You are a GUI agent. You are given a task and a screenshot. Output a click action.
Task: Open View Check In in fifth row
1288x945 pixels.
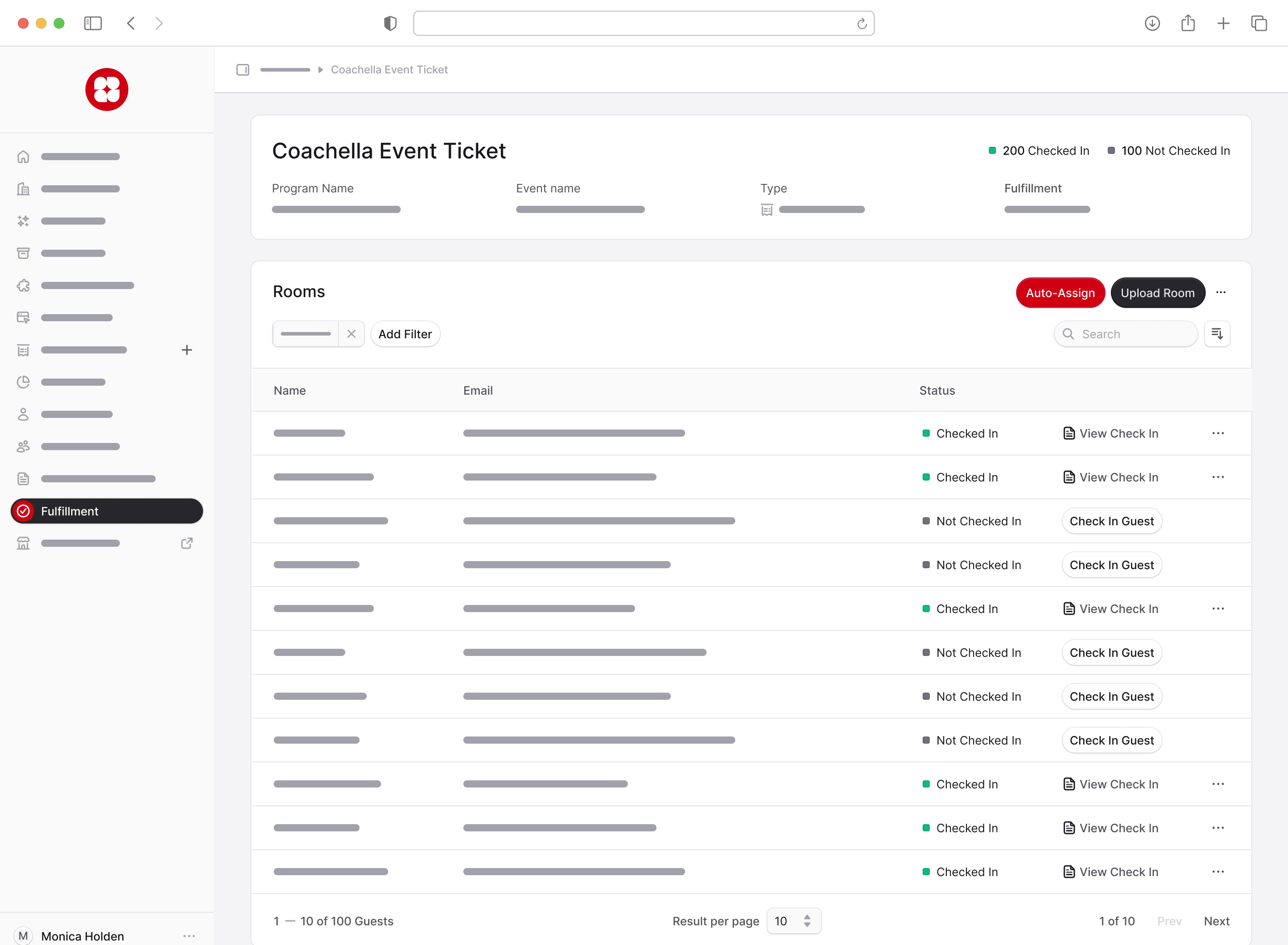click(1111, 609)
